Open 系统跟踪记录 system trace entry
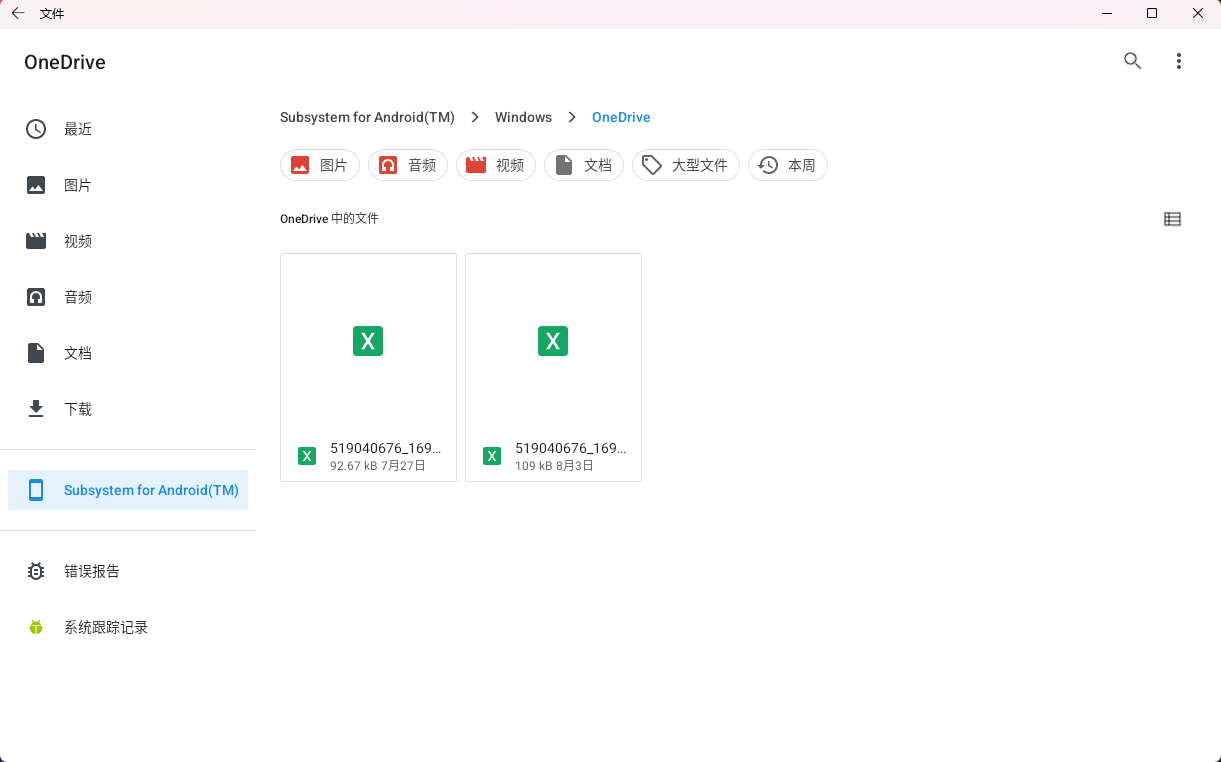This screenshot has height=762, width=1221. [106, 627]
